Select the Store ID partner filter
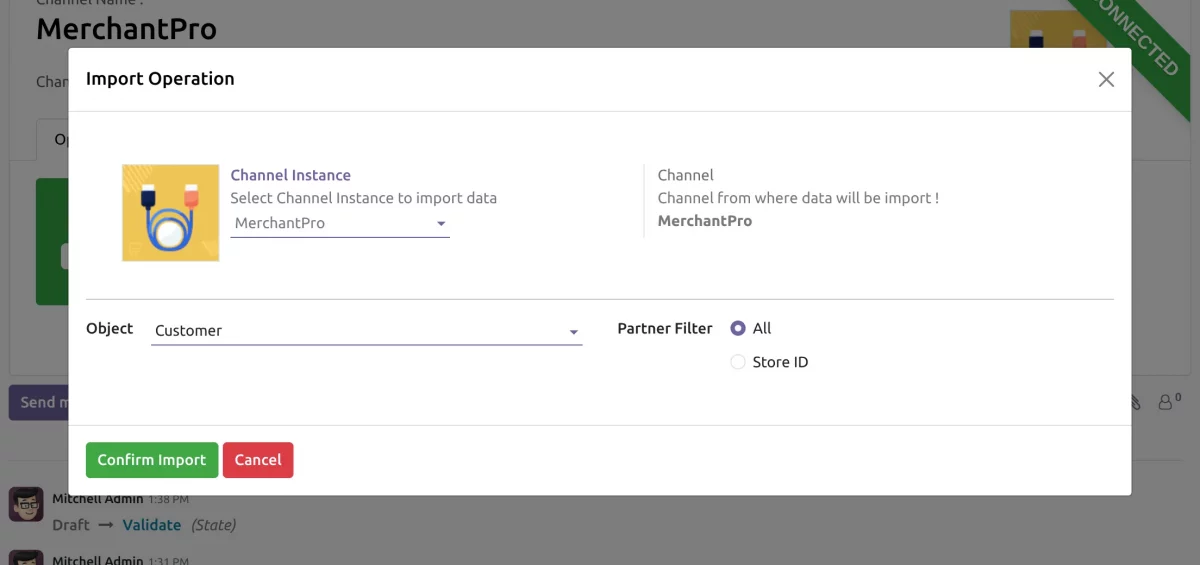The width and height of the screenshot is (1200, 565). [x=738, y=362]
